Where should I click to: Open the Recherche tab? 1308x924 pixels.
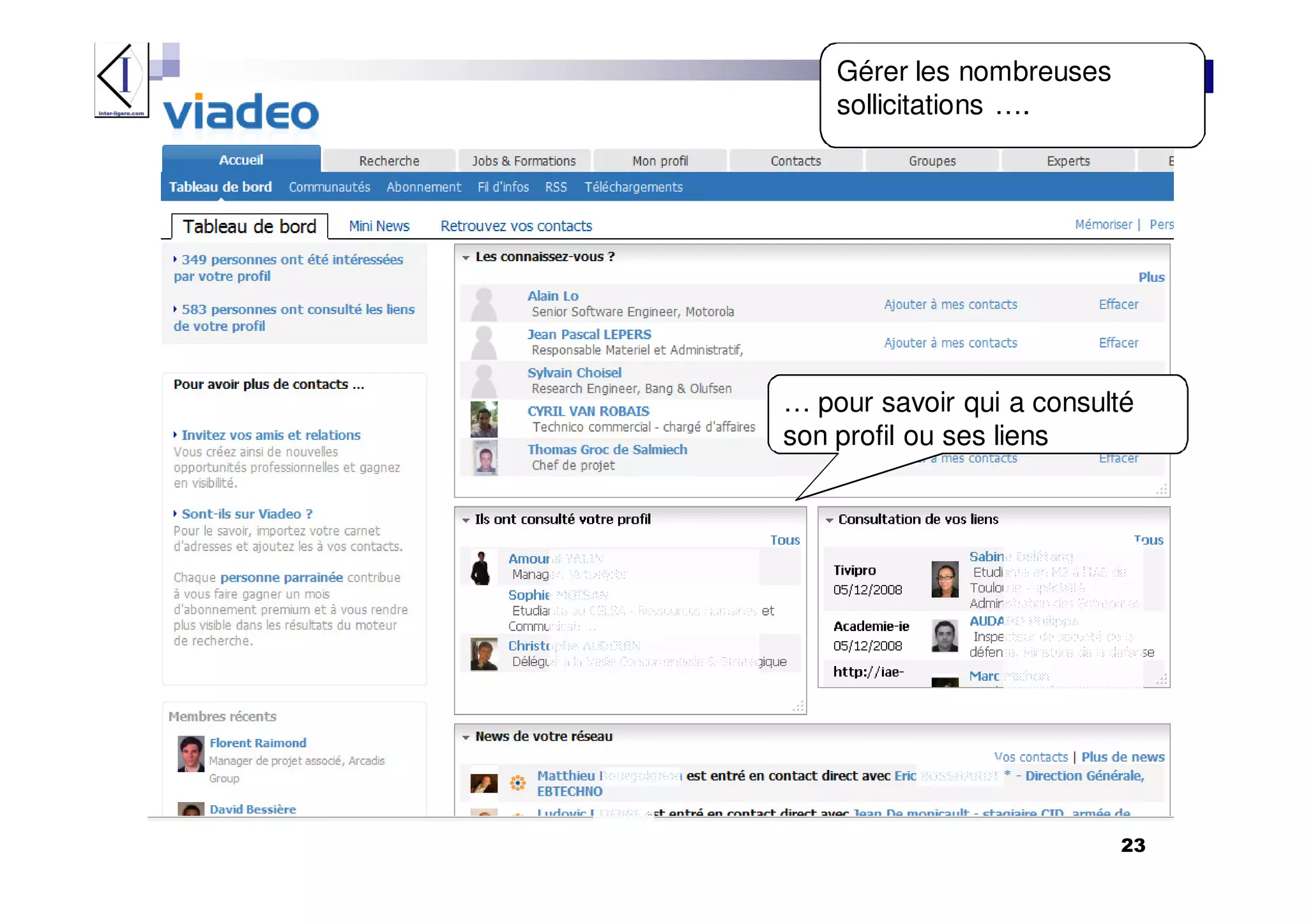point(389,161)
